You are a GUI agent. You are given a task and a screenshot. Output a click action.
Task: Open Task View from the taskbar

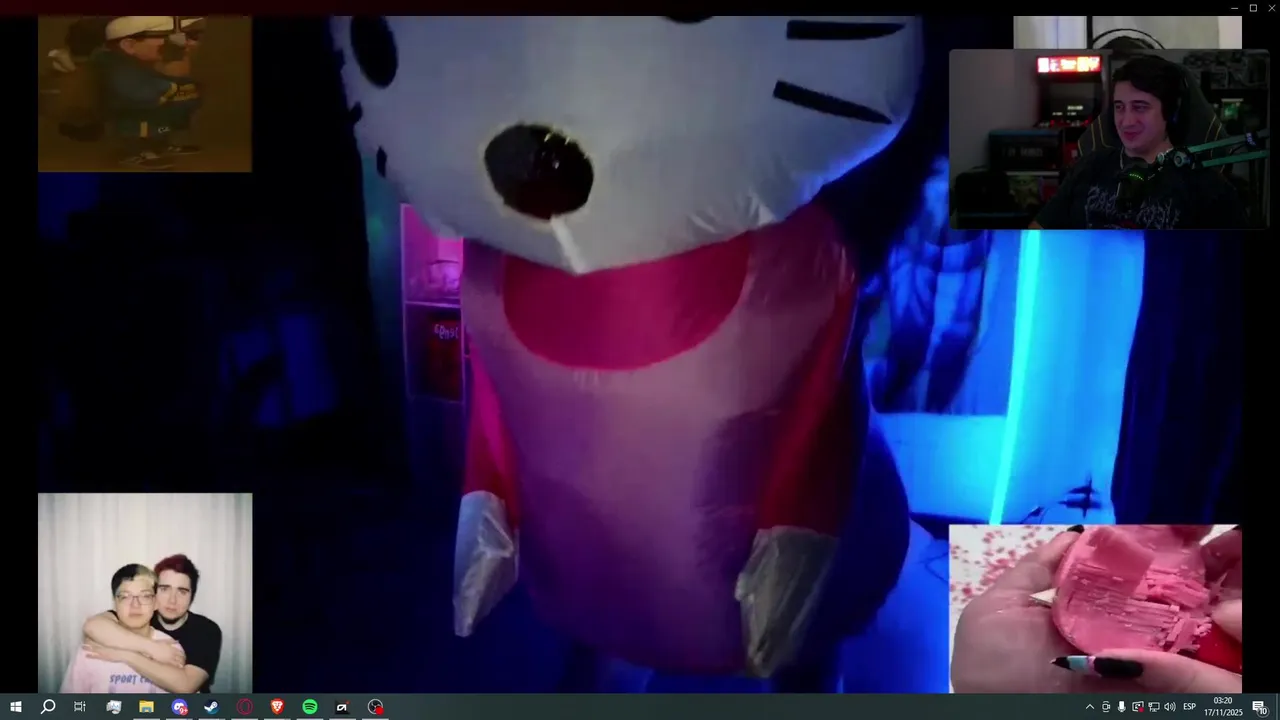pos(80,707)
